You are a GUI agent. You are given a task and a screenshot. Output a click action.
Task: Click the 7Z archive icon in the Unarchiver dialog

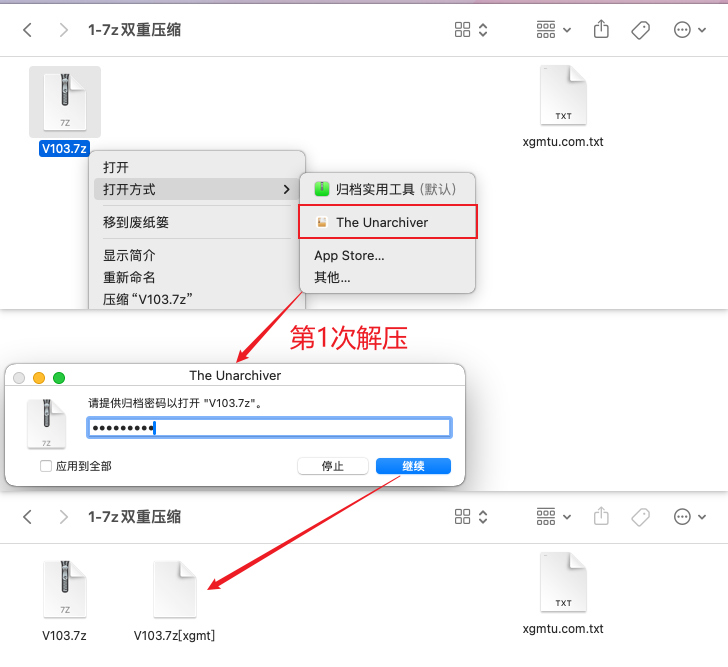coord(46,424)
